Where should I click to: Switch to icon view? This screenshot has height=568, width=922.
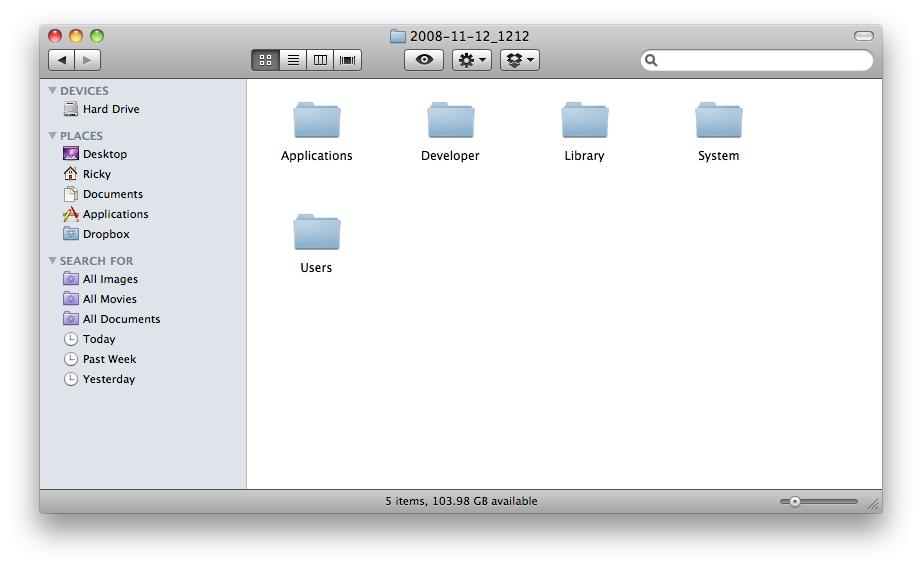click(265, 60)
